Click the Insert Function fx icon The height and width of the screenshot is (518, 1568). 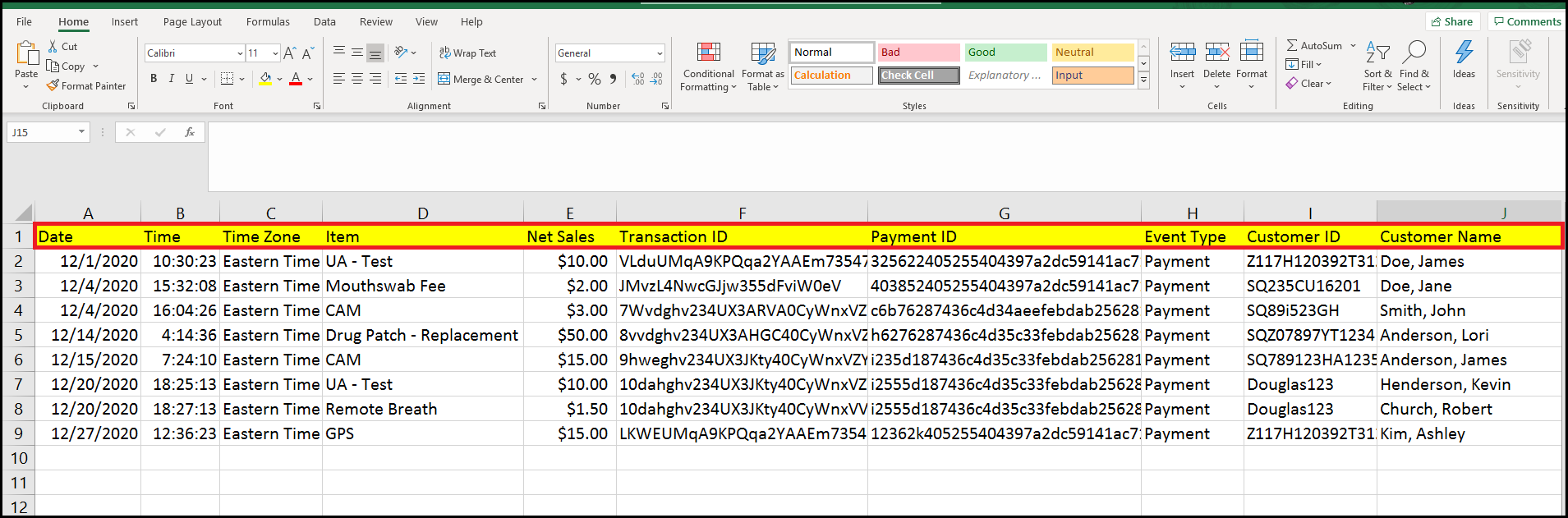190,132
